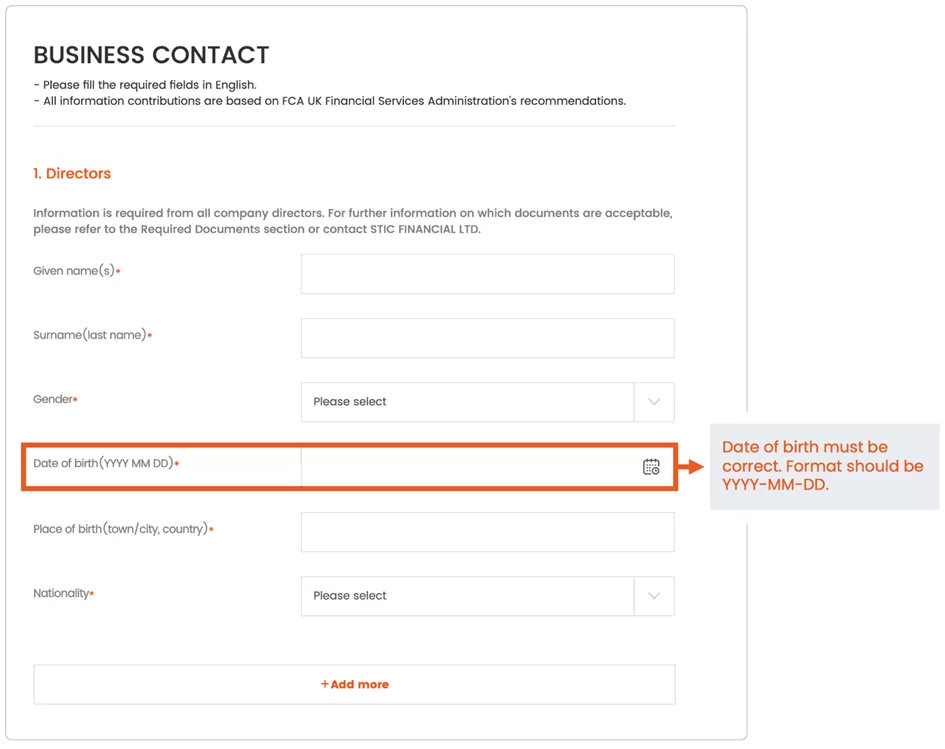Click the Place of birth text field
This screenshot has height=749, width=945.
[x=488, y=532]
